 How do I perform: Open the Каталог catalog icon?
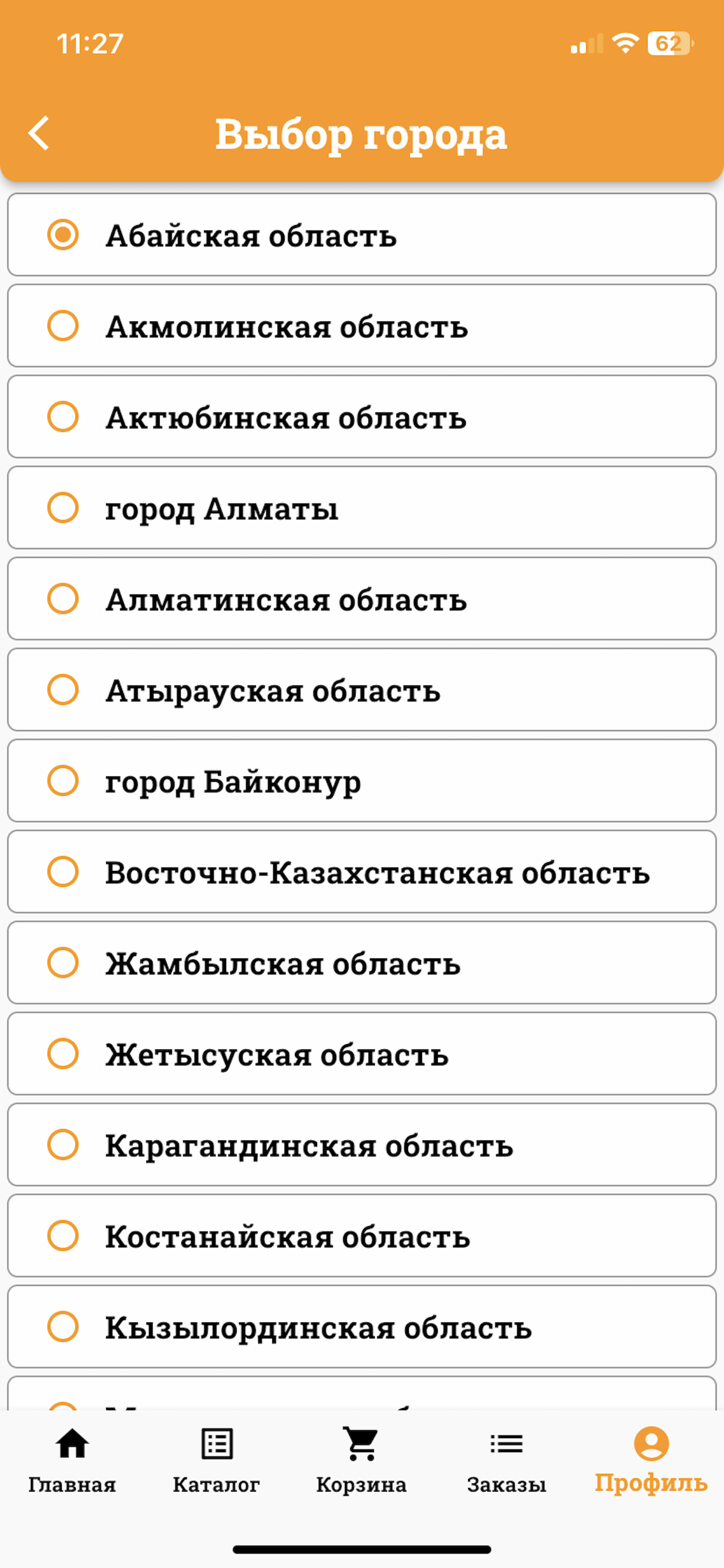pyautogui.click(x=217, y=1443)
